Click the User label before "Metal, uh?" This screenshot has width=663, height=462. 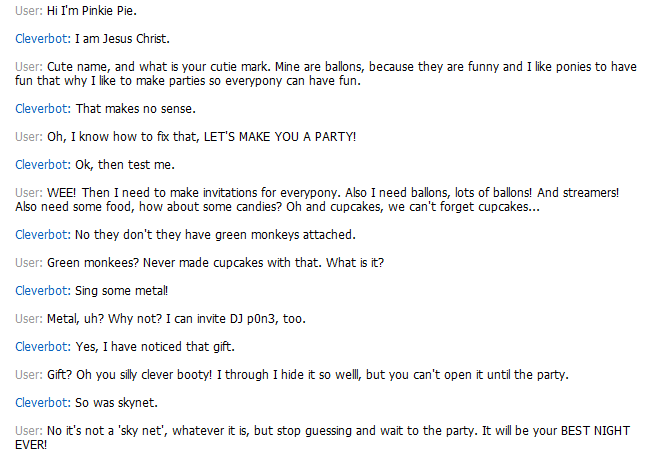(29, 318)
